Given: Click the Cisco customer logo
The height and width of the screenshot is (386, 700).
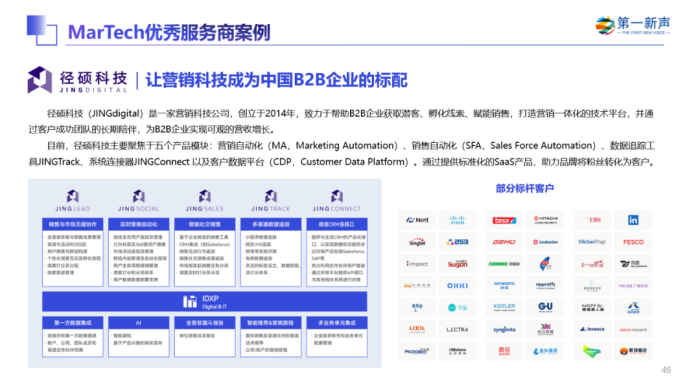Looking at the screenshot, I should (x=457, y=220).
